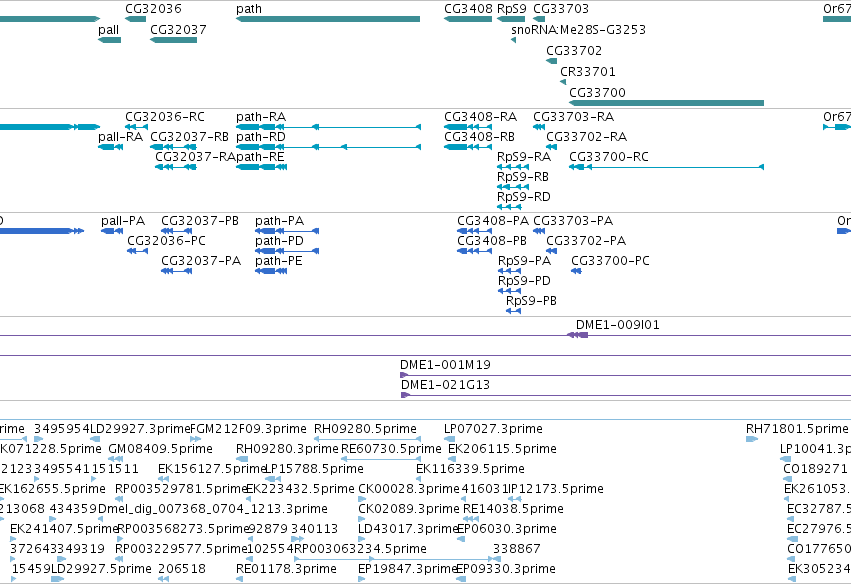
Task: Click the CG32037-RA transcript label
Action: tap(195, 157)
